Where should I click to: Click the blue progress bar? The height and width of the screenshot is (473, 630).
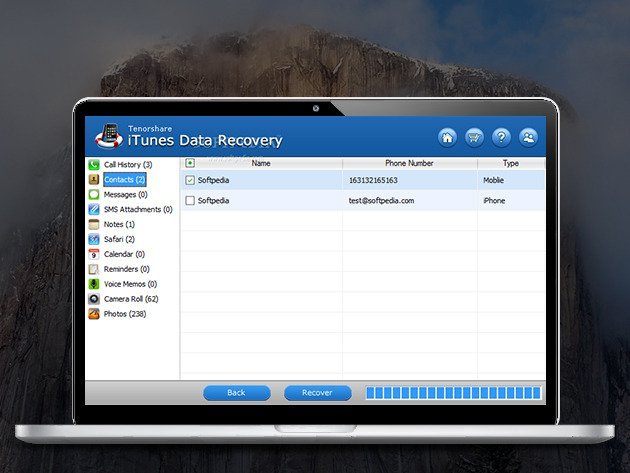tap(453, 393)
